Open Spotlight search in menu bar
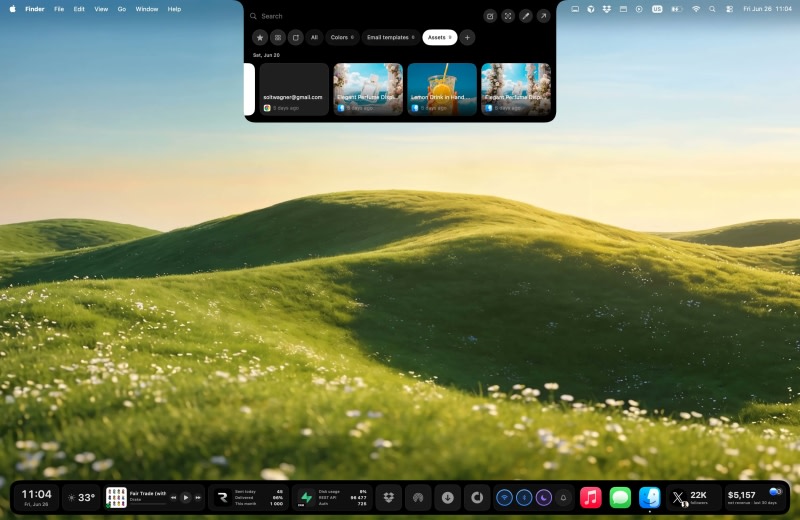The width and height of the screenshot is (800, 520). pyautogui.click(x=712, y=9)
